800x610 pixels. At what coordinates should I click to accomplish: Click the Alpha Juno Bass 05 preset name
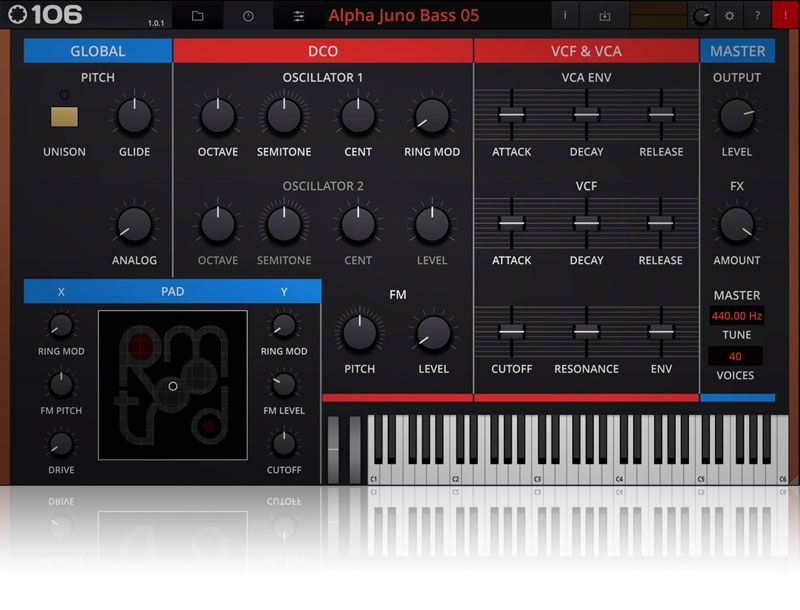tap(403, 15)
